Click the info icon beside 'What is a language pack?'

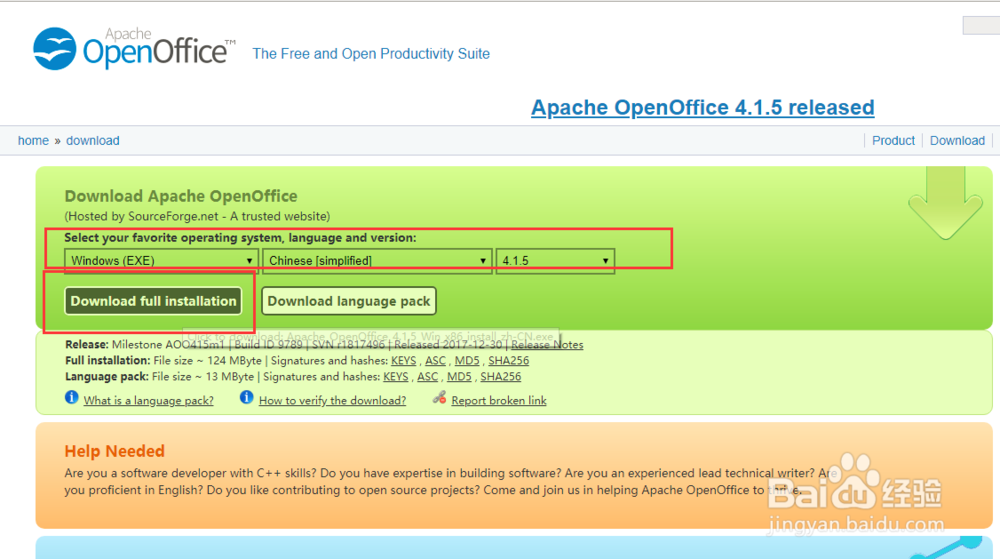click(x=71, y=398)
